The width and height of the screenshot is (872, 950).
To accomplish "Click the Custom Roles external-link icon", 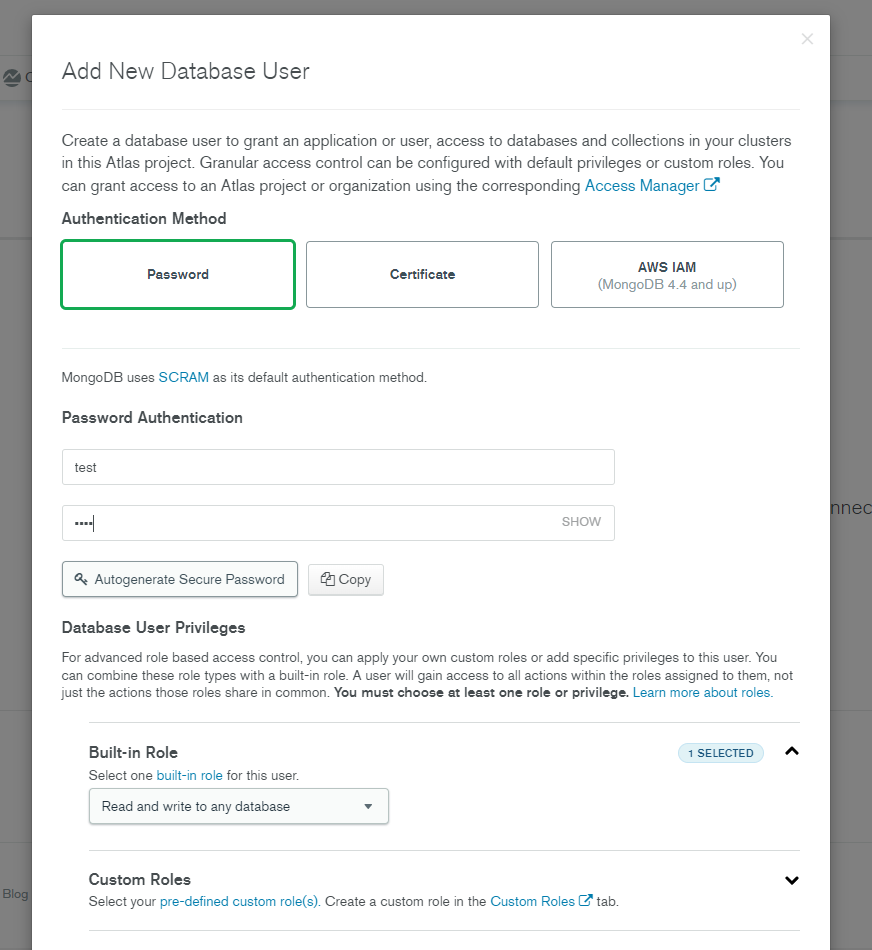I will point(585,900).
